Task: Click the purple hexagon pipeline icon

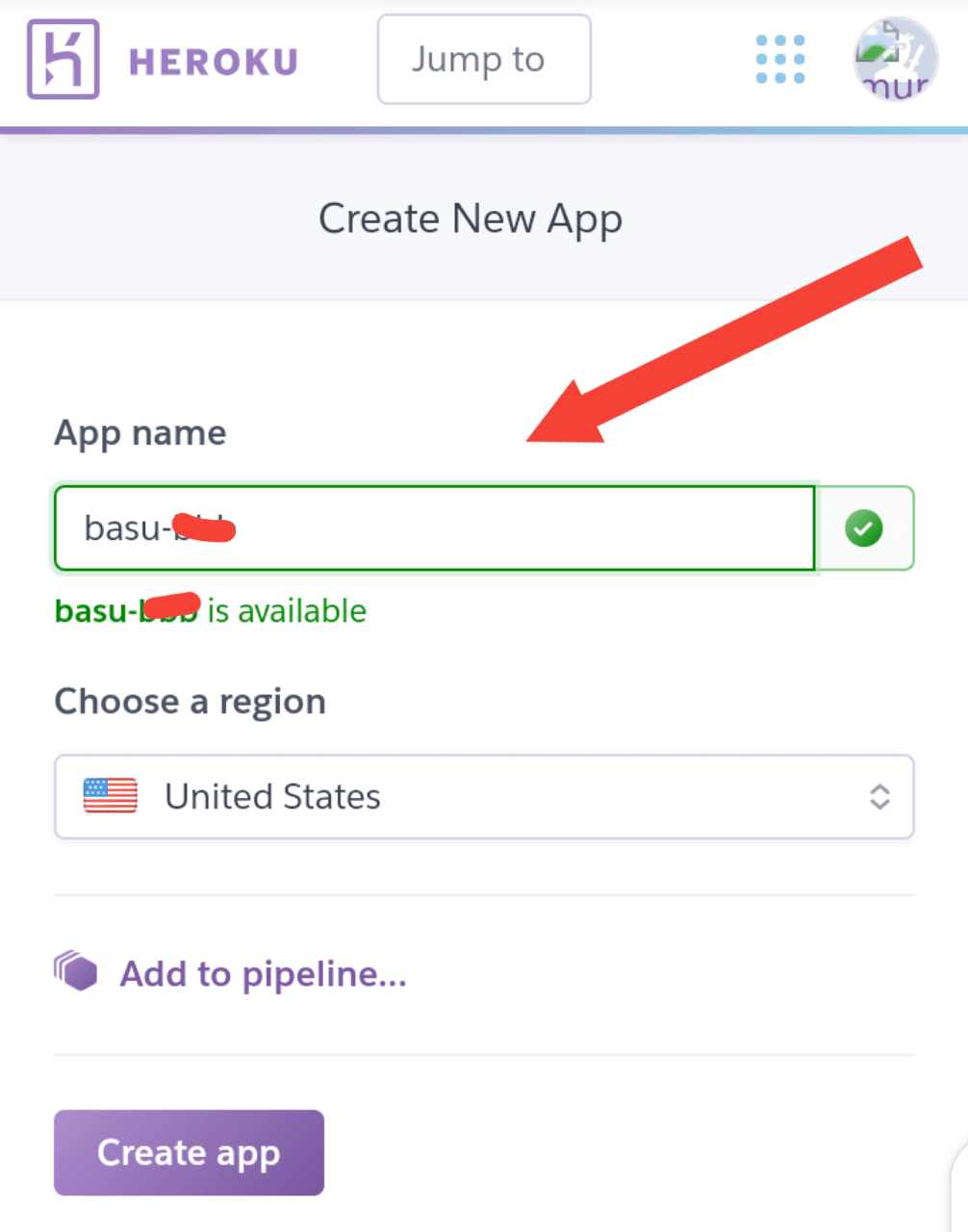Action: pyautogui.click(x=76, y=970)
